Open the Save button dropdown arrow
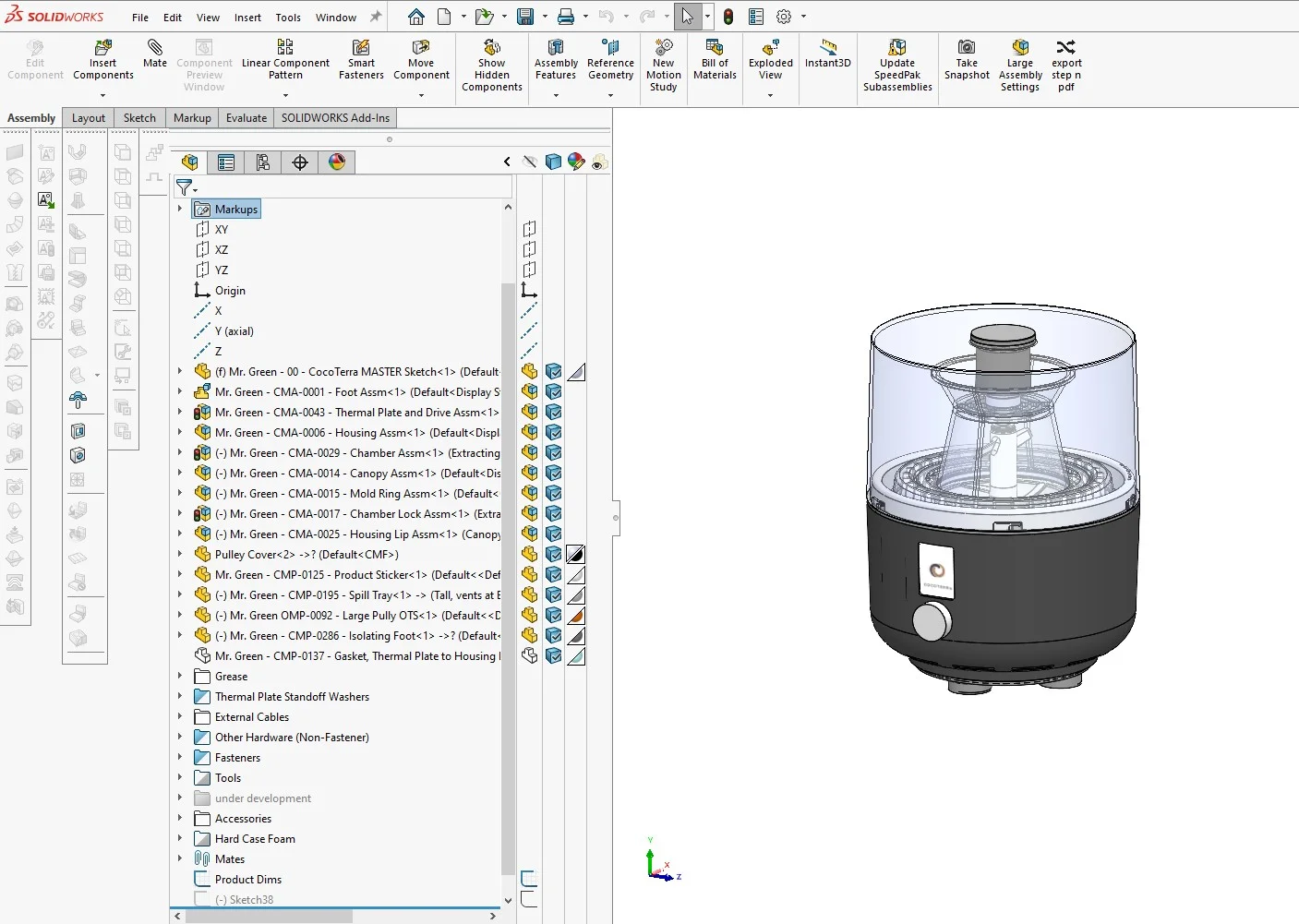Image resolution: width=1299 pixels, height=924 pixels. [x=545, y=17]
